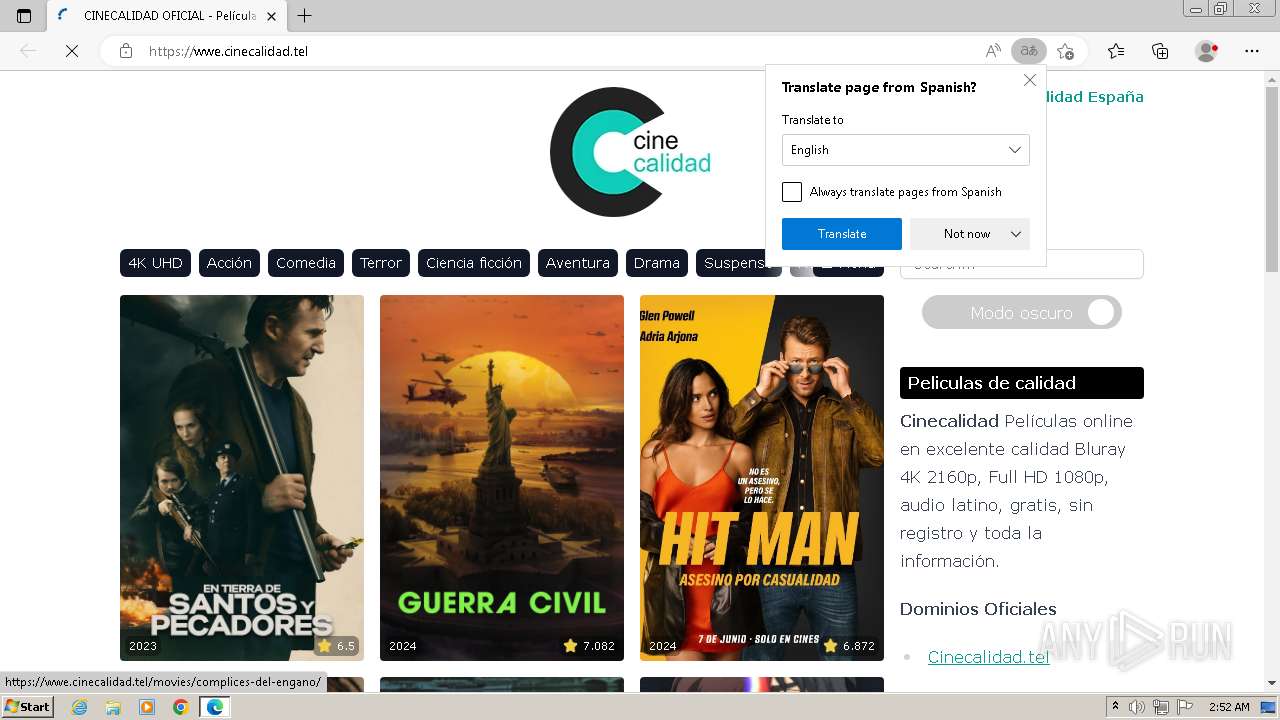View site information lock icon

pyautogui.click(x=126, y=51)
